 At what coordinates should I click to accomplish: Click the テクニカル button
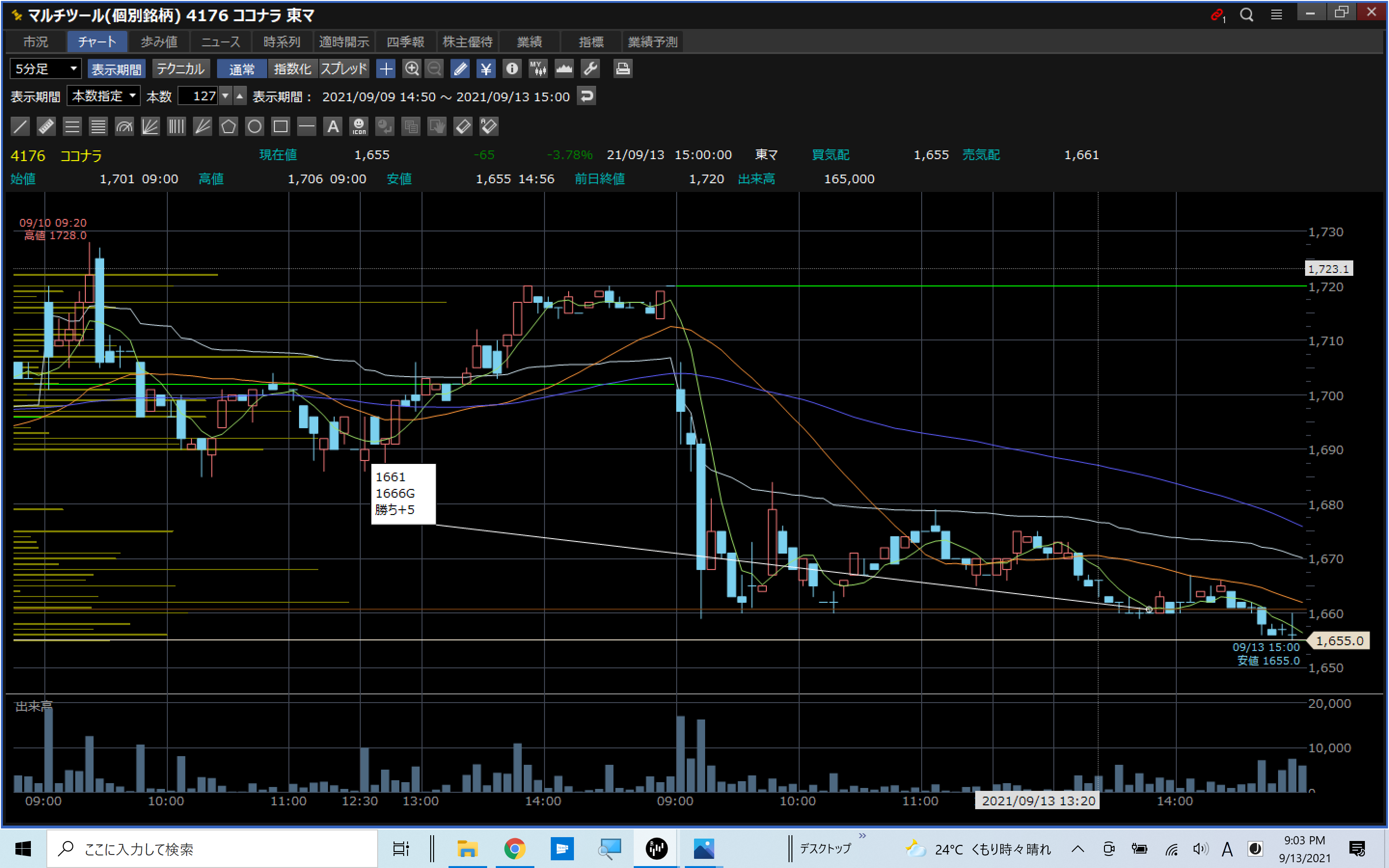(180, 69)
